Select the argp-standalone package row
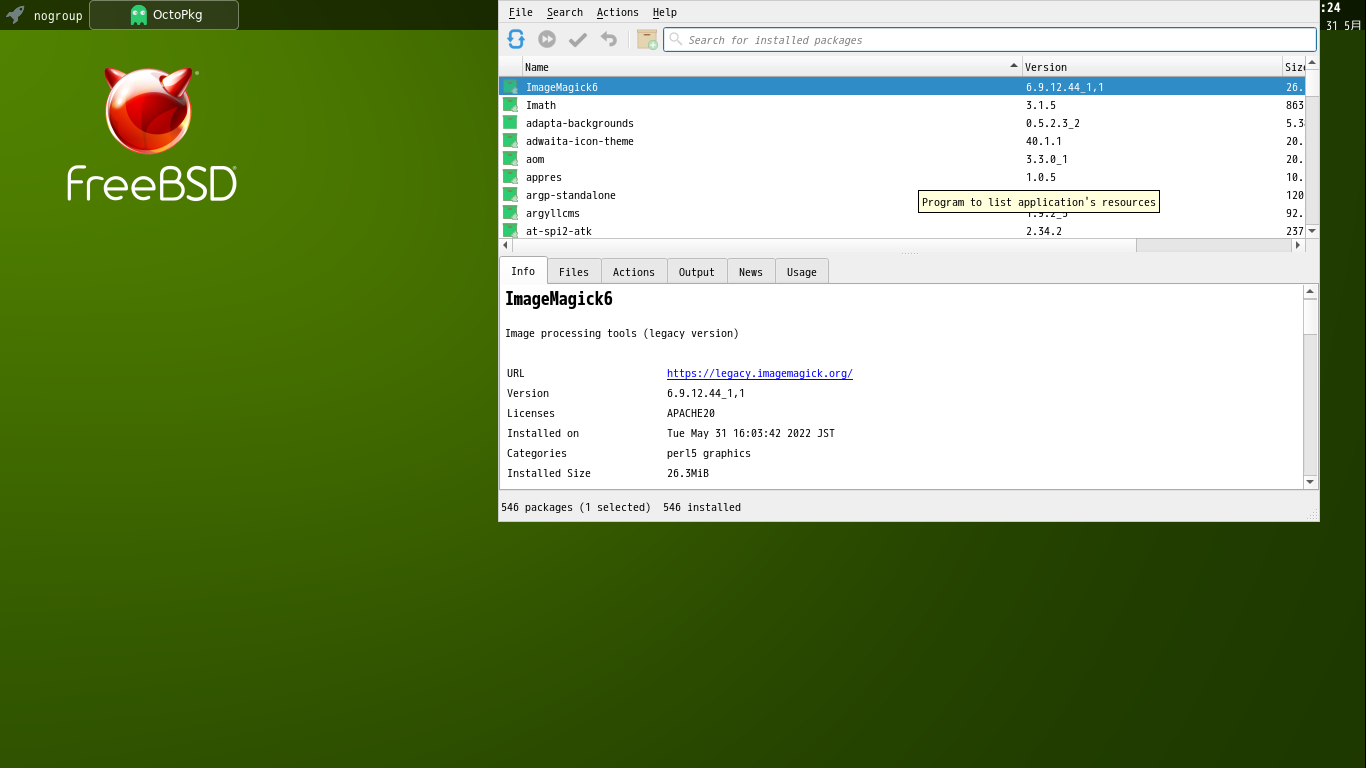Image resolution: width=1366 pixels, height=768 pixels. coord(902,195)
